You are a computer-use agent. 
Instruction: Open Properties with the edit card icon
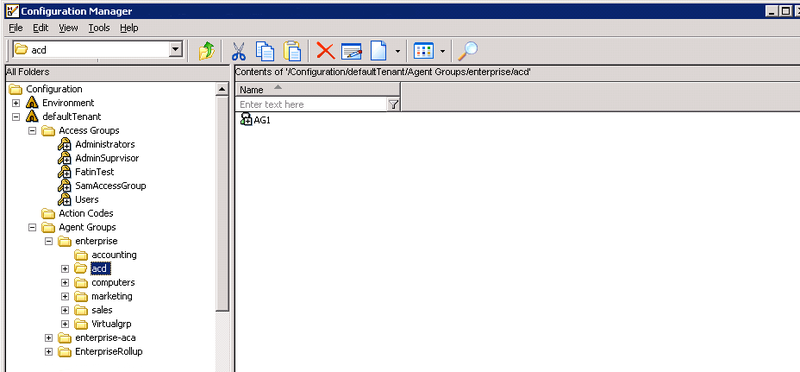pyautogui.click(x=352, y=51)
